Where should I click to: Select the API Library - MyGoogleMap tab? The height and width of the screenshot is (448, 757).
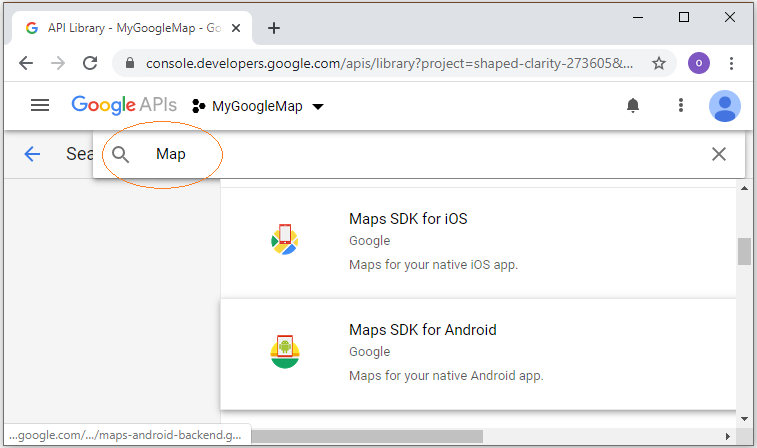click(x=132, y=28)
